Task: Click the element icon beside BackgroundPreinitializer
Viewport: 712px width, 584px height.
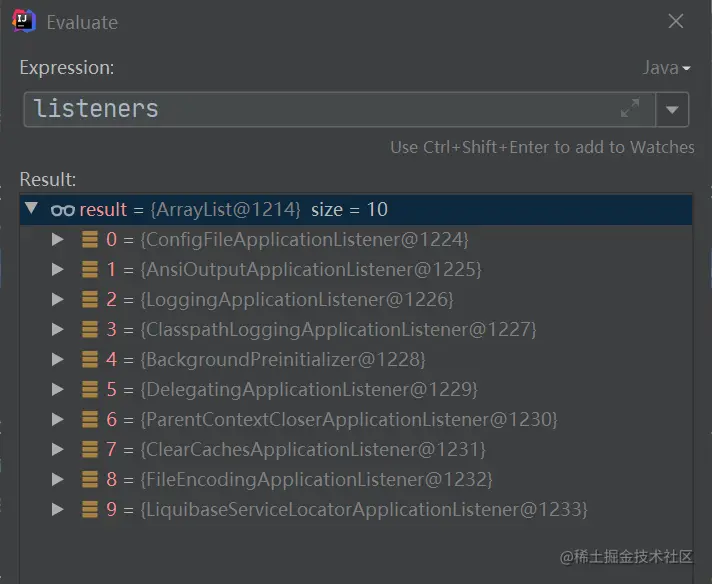Action: click(x=90, y=359)
